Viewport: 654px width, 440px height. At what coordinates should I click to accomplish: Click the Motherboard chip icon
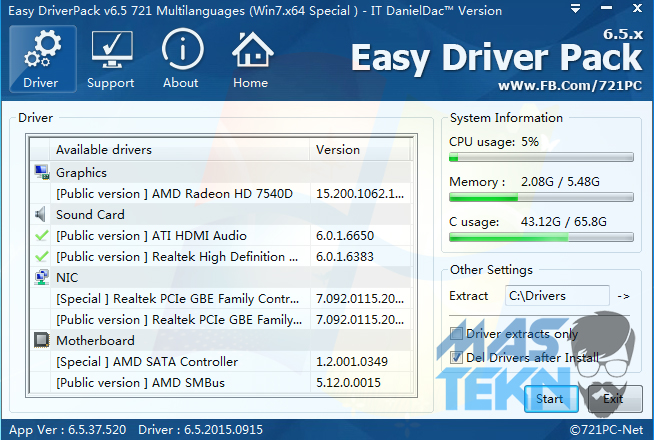[41, 340]
